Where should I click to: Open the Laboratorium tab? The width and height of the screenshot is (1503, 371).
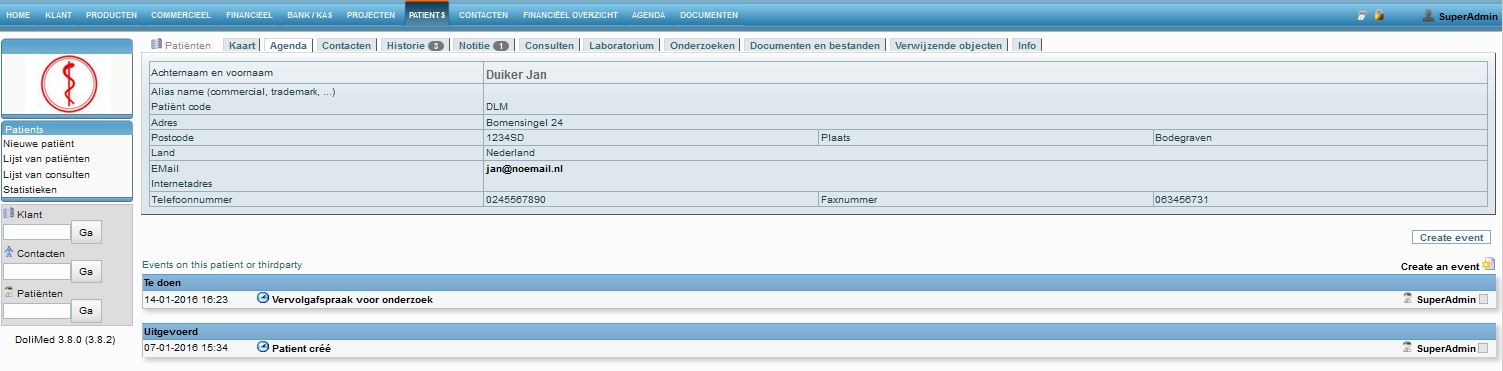tap(621, 45)
